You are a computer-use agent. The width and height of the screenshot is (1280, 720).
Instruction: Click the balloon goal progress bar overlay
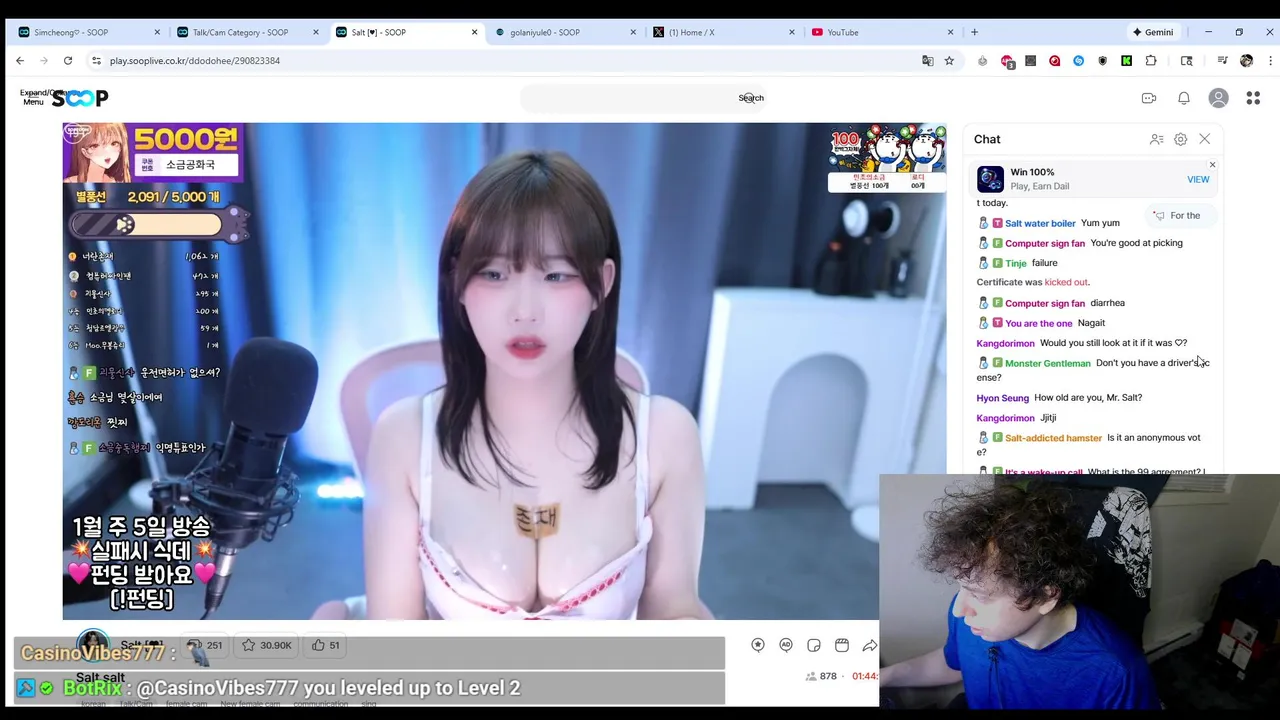click(158, 225)
